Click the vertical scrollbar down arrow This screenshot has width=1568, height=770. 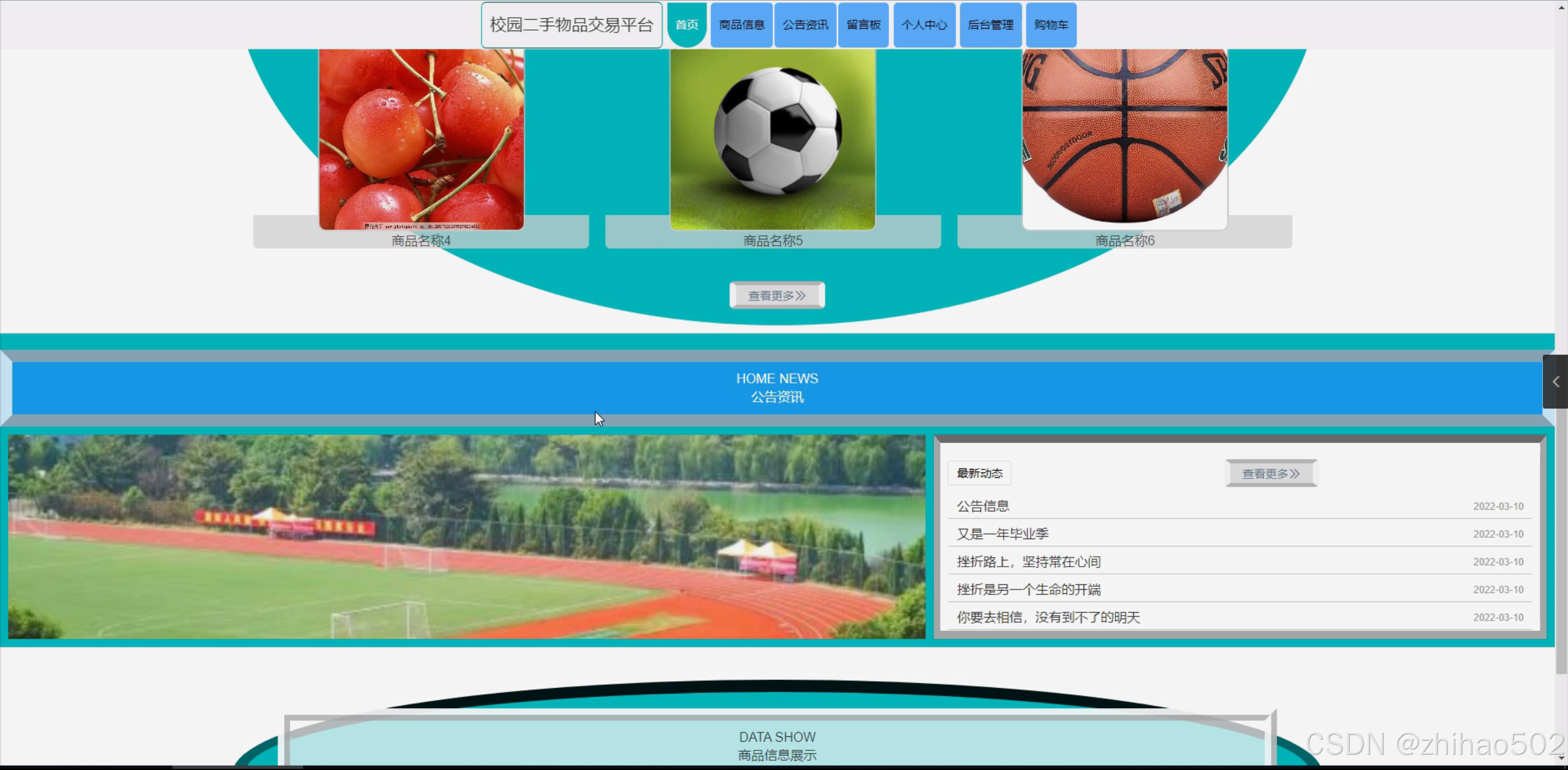pos(1561,758)
